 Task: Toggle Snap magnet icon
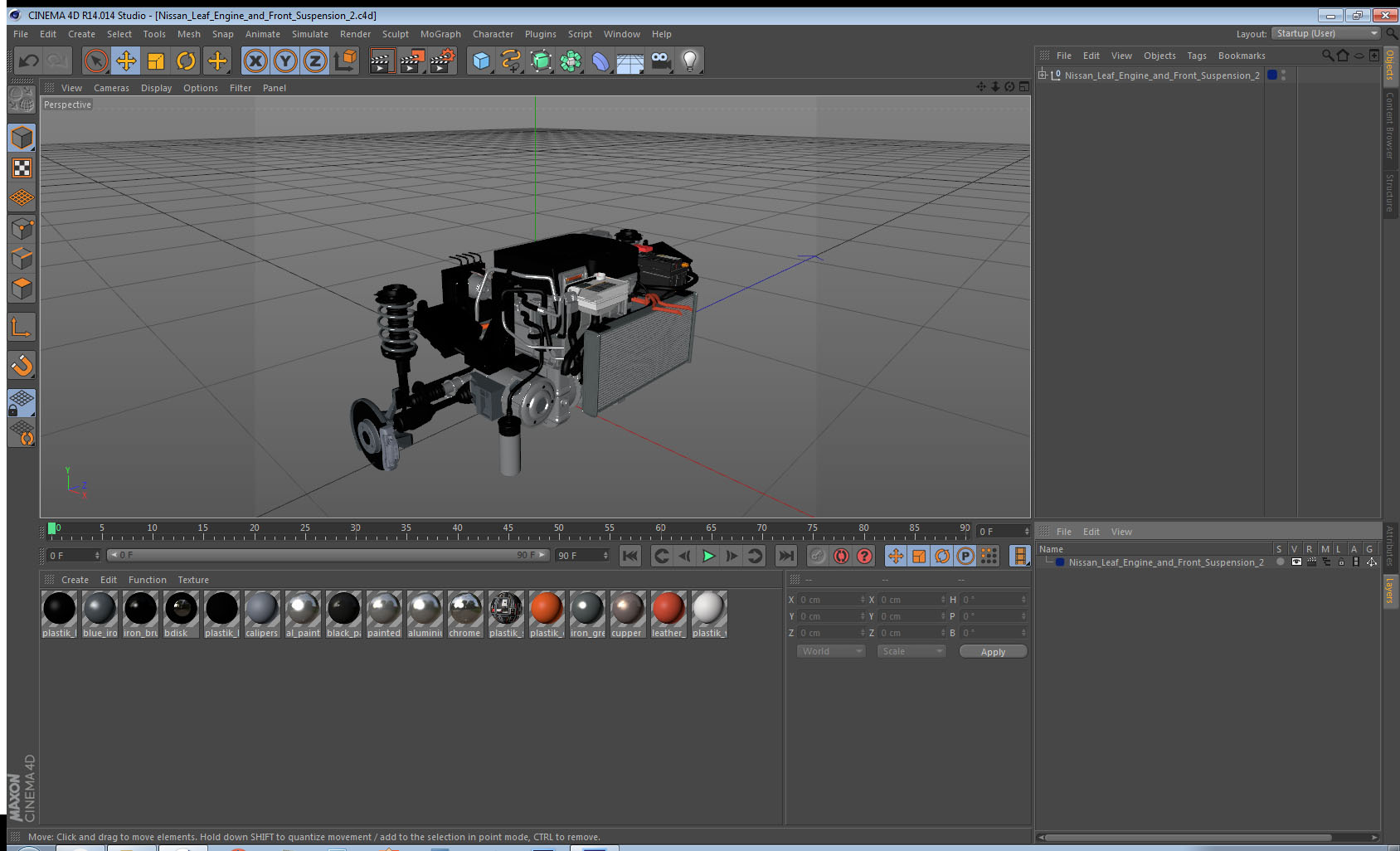pyautogui.click(x=22, y=365)
